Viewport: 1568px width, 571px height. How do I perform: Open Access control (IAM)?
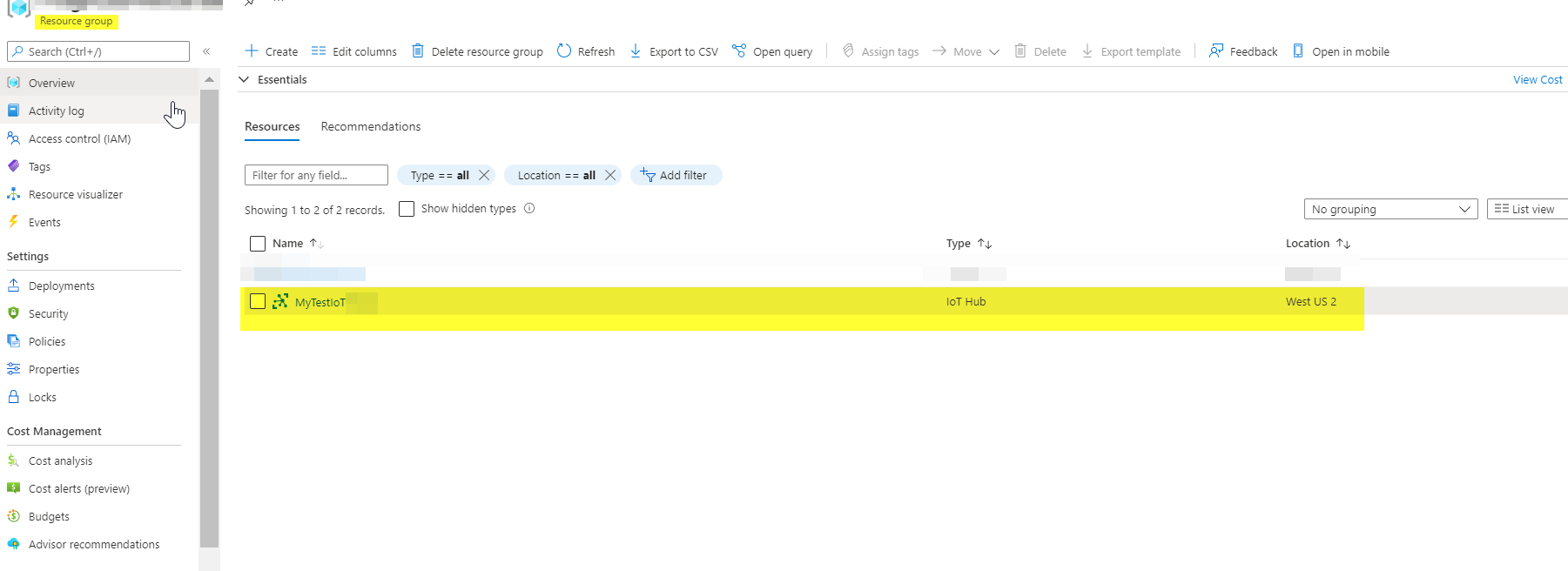[98, 138]
